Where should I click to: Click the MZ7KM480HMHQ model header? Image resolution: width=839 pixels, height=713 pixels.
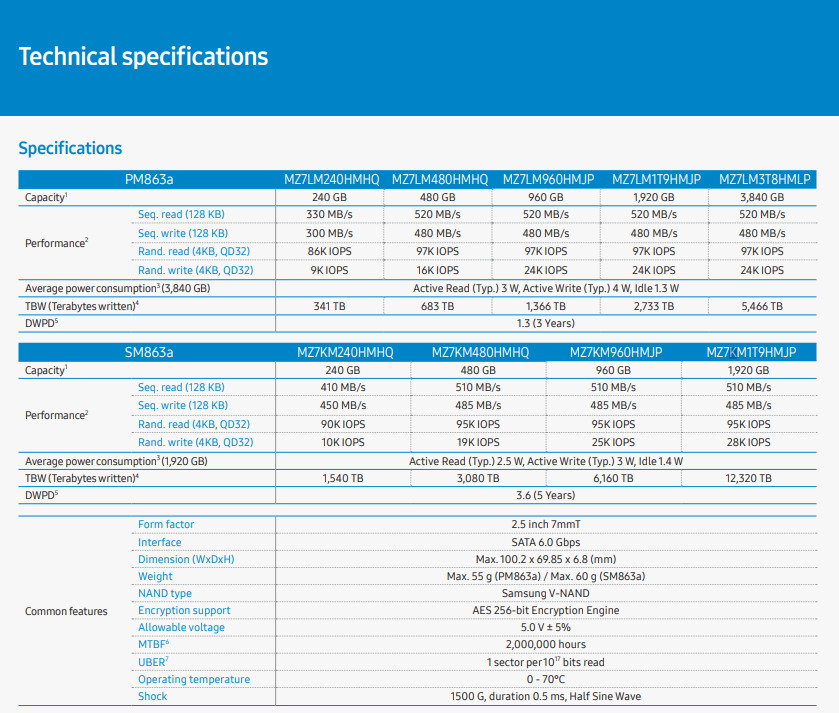coord(480,352)
